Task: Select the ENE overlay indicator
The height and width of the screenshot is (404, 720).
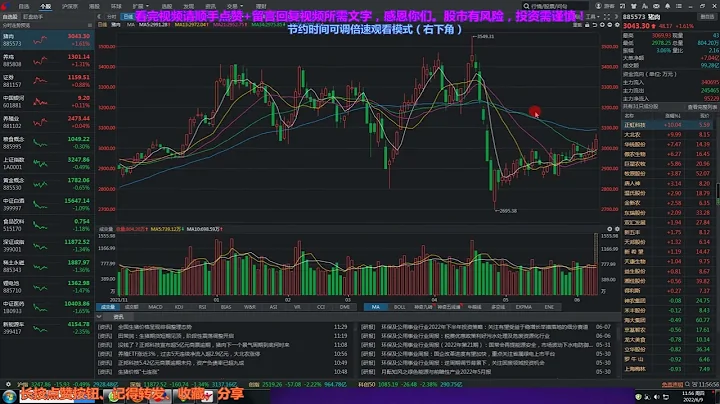Action: point(549,307)
